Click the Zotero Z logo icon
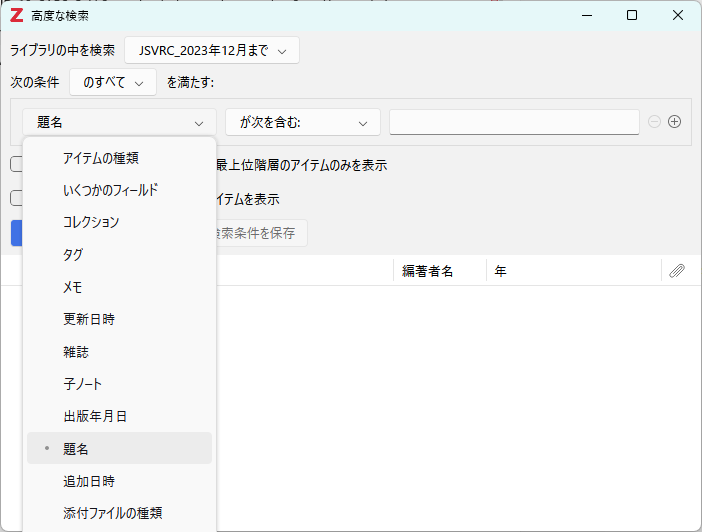The image size is (702, 532). point(17,16)
